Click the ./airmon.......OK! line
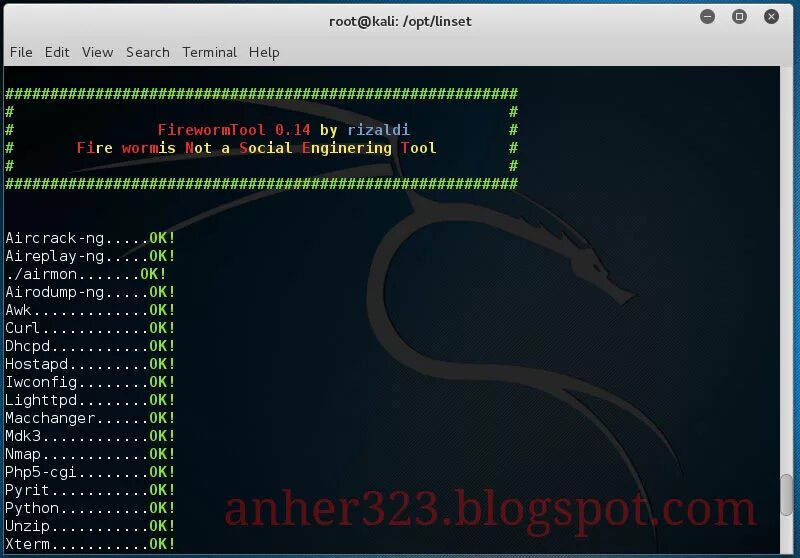800x558 pixels. (x=86, y=274)
